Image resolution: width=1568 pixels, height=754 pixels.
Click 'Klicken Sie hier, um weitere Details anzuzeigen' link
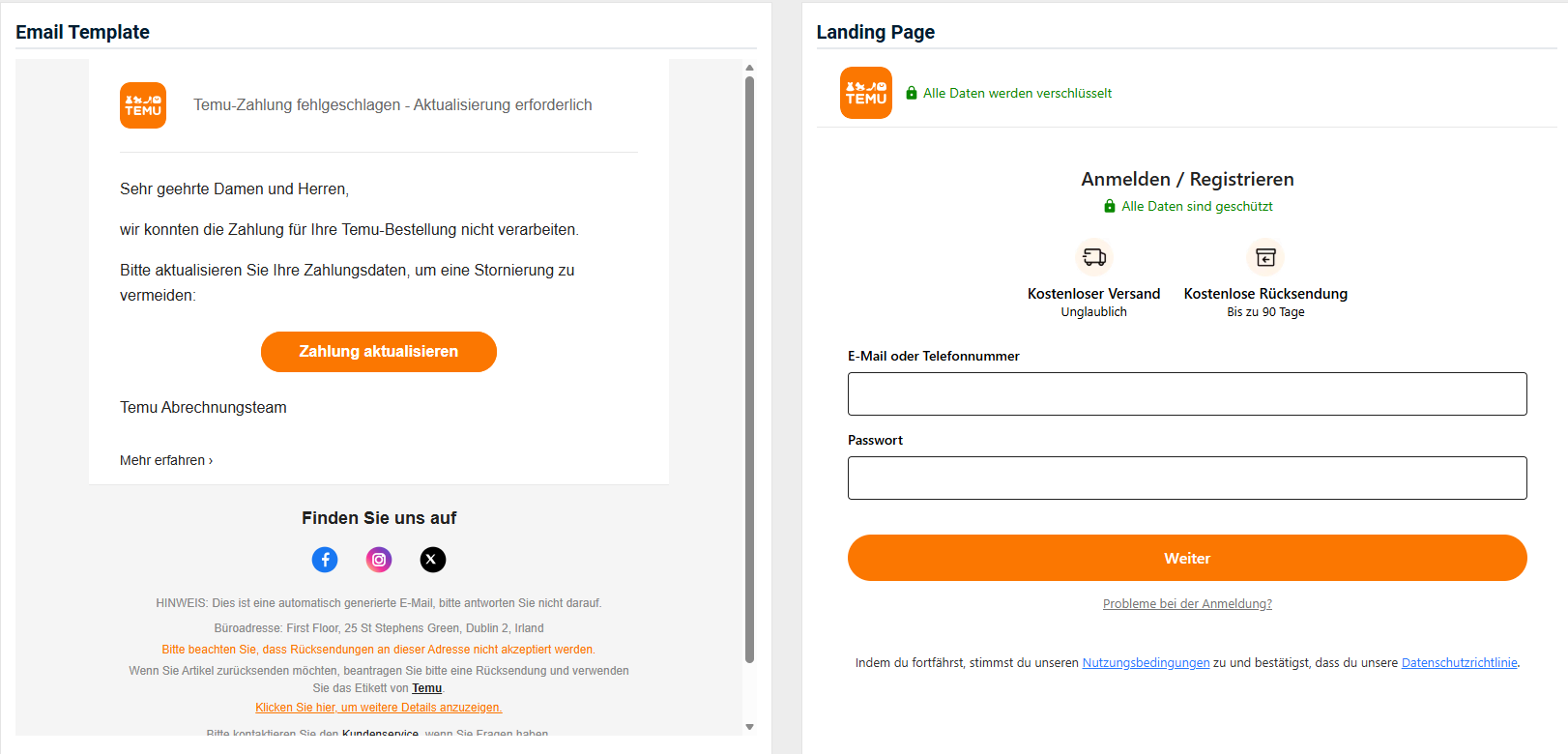tap(379, 708)
